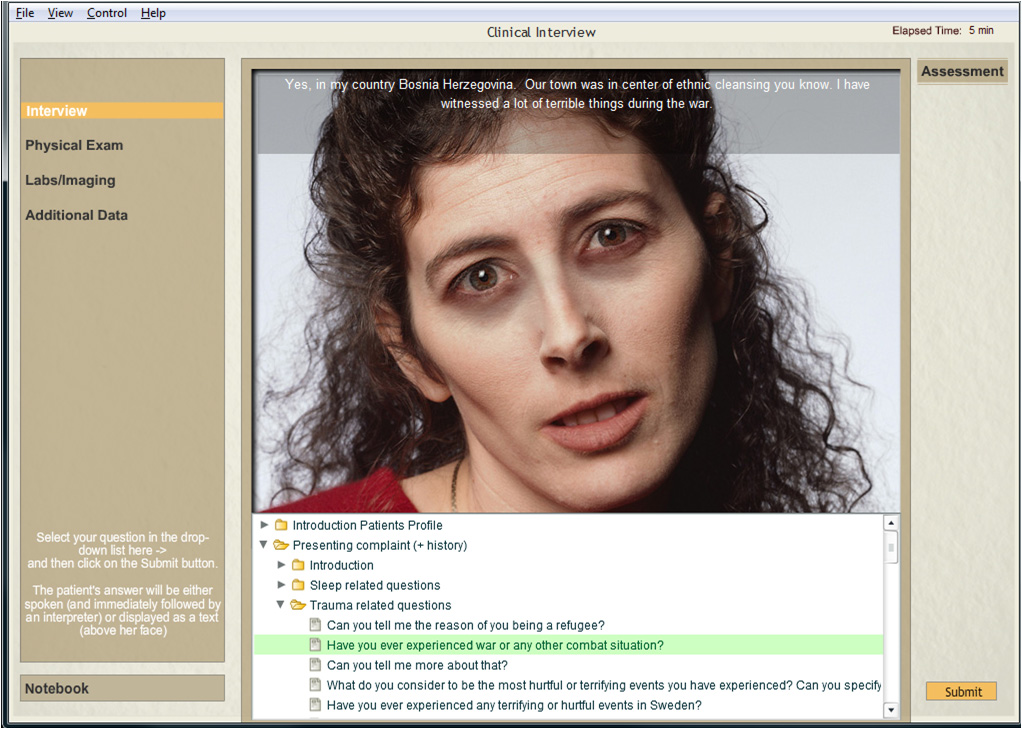Screen dimensions: 1022x729
Task: Click the document icon beside the war experience question
Action: tap(315, 645)
